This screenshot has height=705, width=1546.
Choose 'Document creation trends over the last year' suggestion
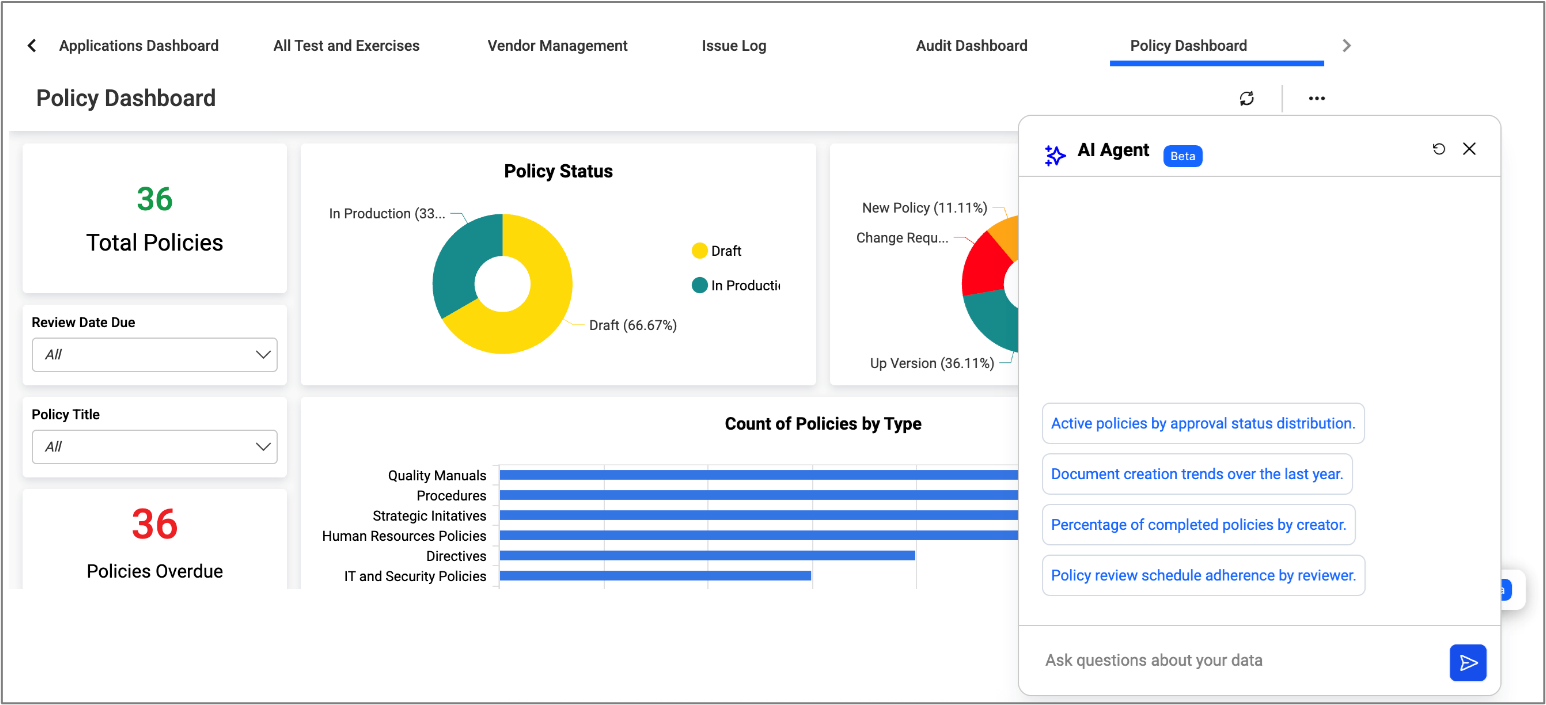pyautogui.click(x=1196, y=474)
